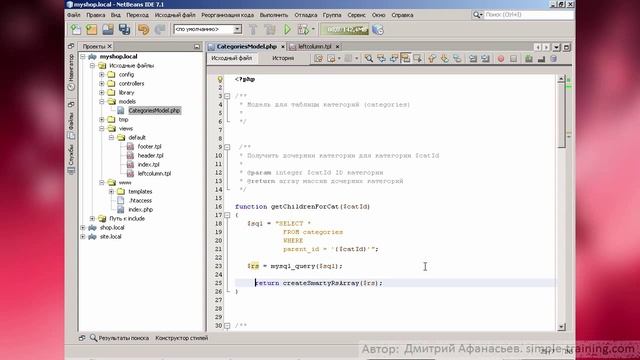Click the lightbulb hint on line 1
This screenshot has width=640, height=360.
click(x=220, y=79)
